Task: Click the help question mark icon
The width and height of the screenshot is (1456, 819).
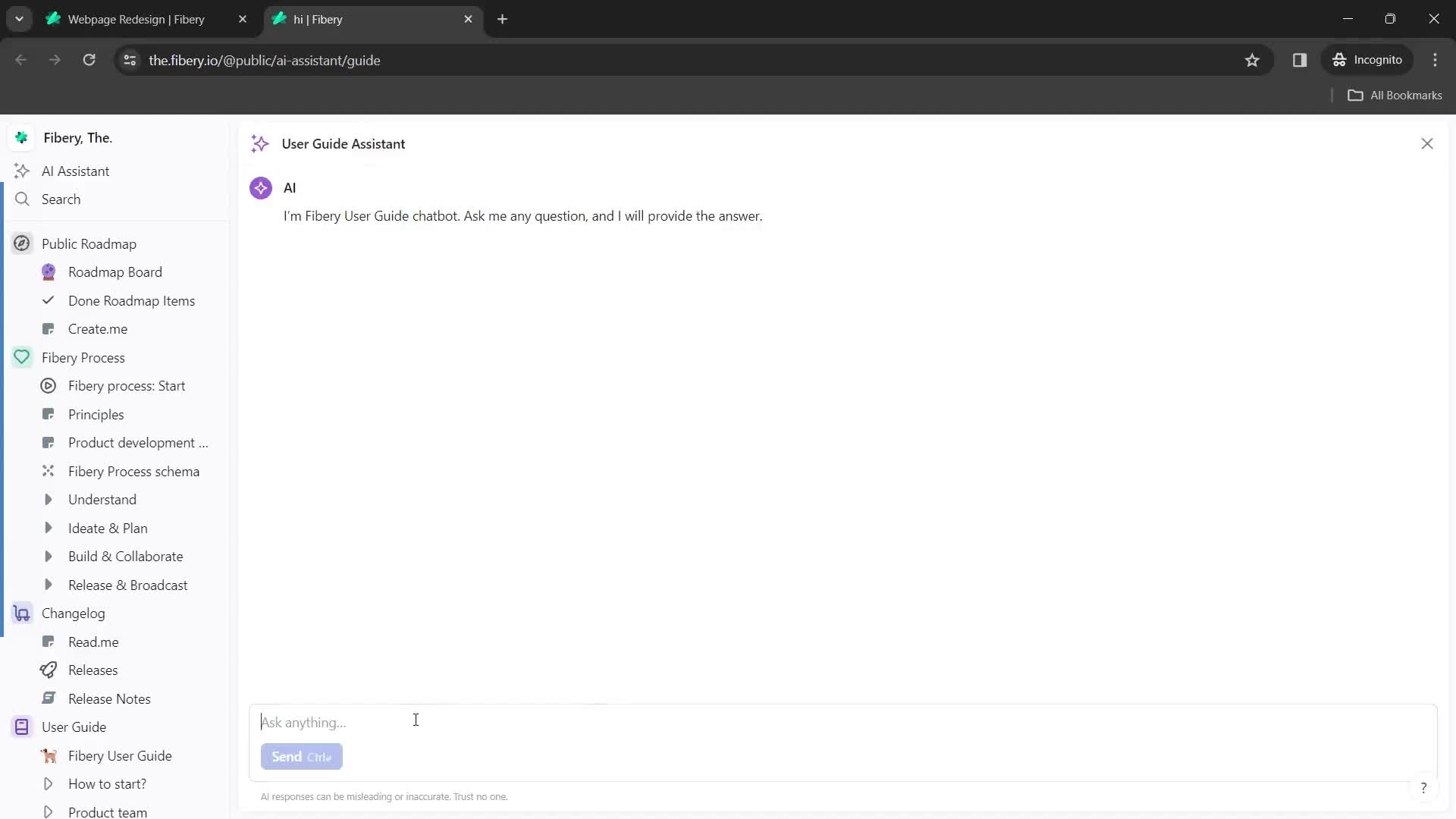Action: click(1423, 788)
